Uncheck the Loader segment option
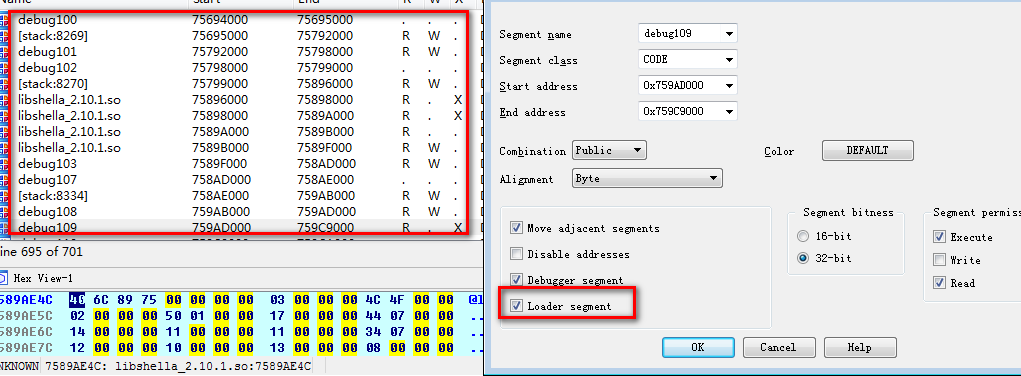The height and width of the screenshot is (376, 1021). coord(517,306)
